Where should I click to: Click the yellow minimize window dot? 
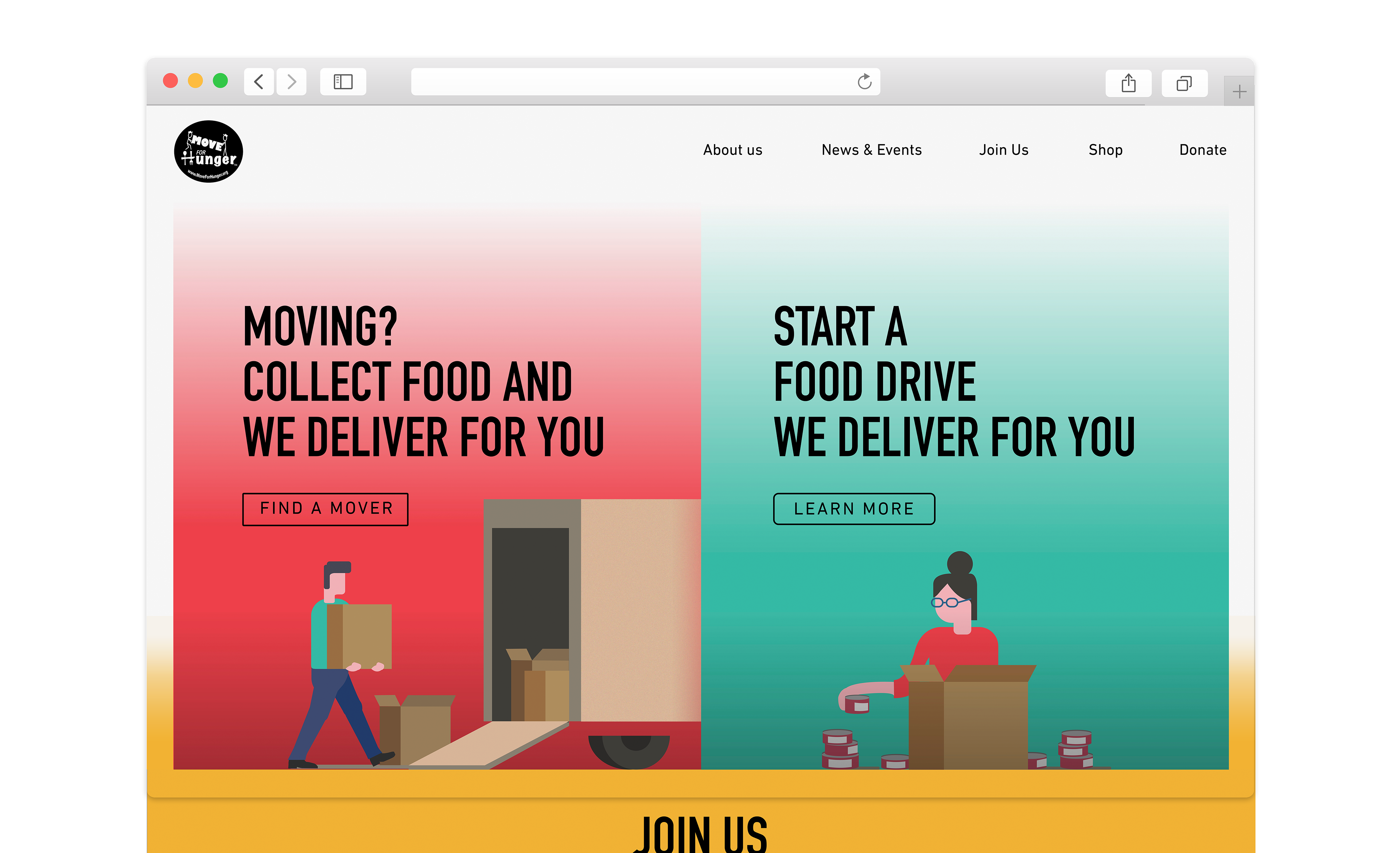pos(195,81)
